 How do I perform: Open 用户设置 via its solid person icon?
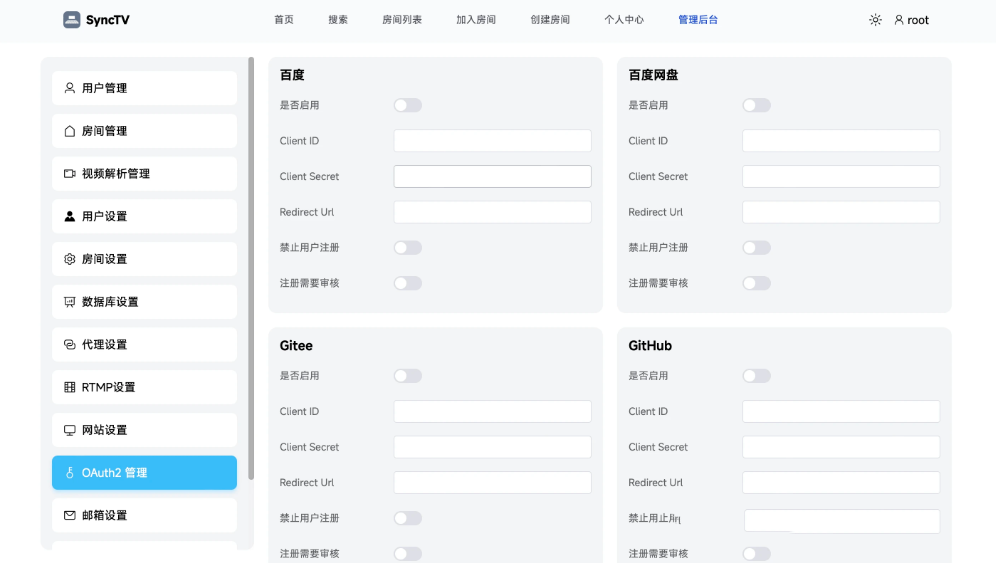70,216
